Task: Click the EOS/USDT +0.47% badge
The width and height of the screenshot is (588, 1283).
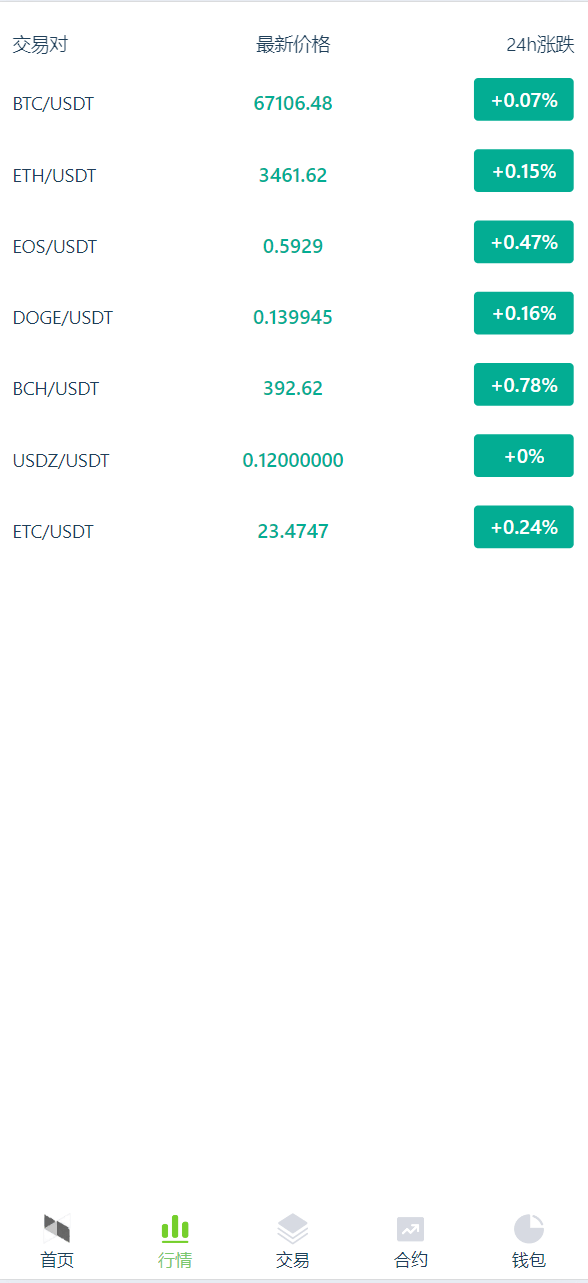Action: [x=524, y=242]
